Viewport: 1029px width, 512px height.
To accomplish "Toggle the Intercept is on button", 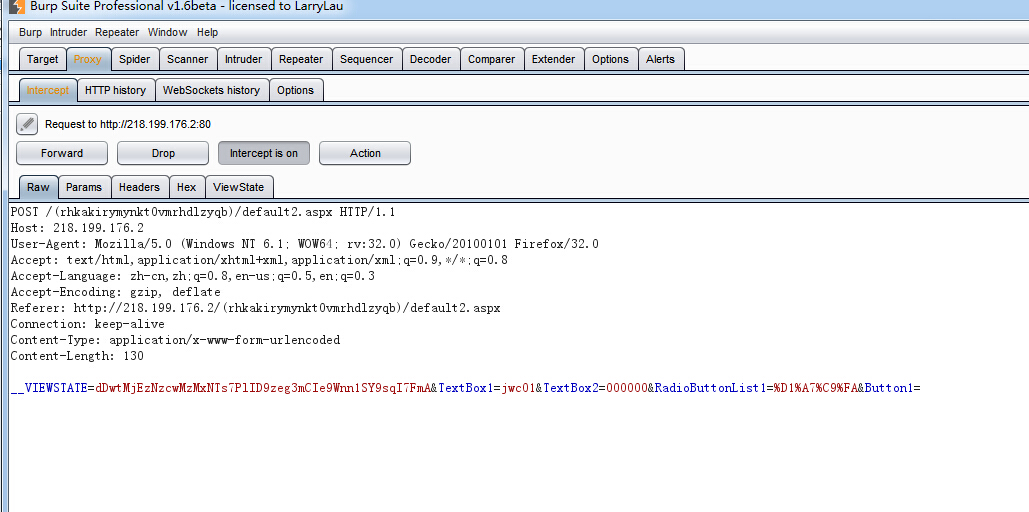I will (x=264, y=153).
